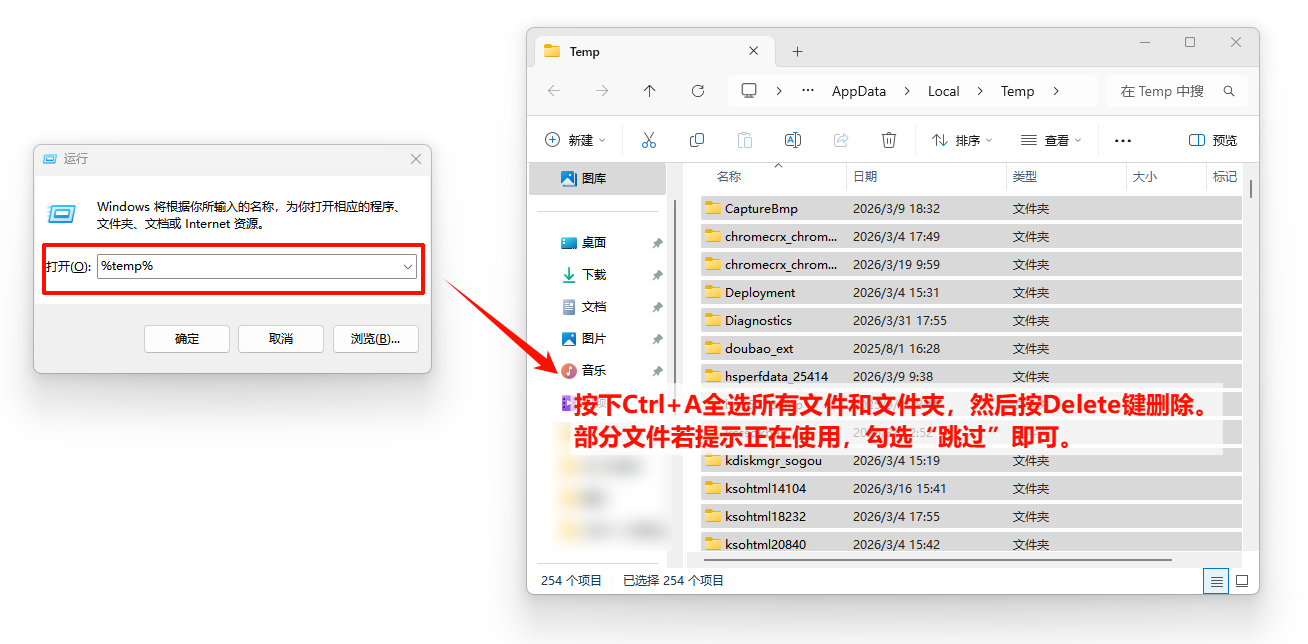Click the rename icon in the toolbar
1308x644 pixels.
(x=793, y=139)
